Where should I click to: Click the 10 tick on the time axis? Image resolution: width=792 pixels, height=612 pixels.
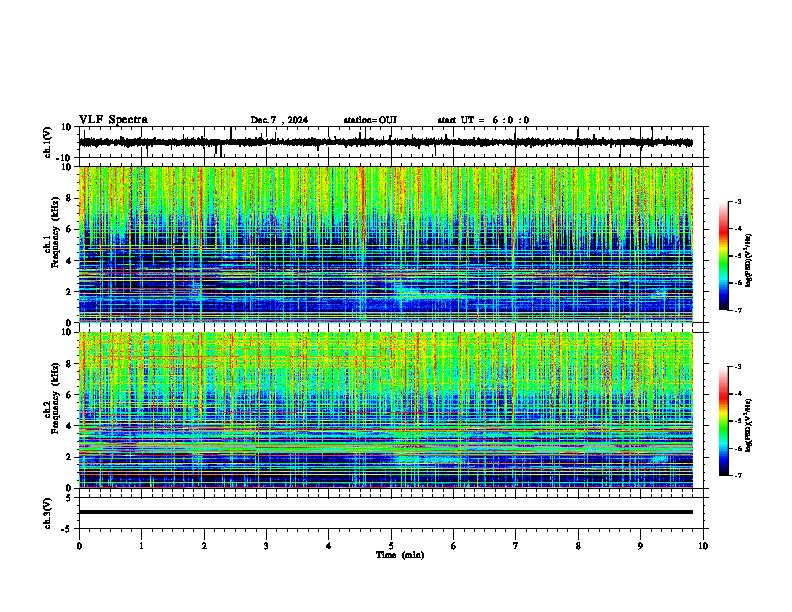coord(703,546)
